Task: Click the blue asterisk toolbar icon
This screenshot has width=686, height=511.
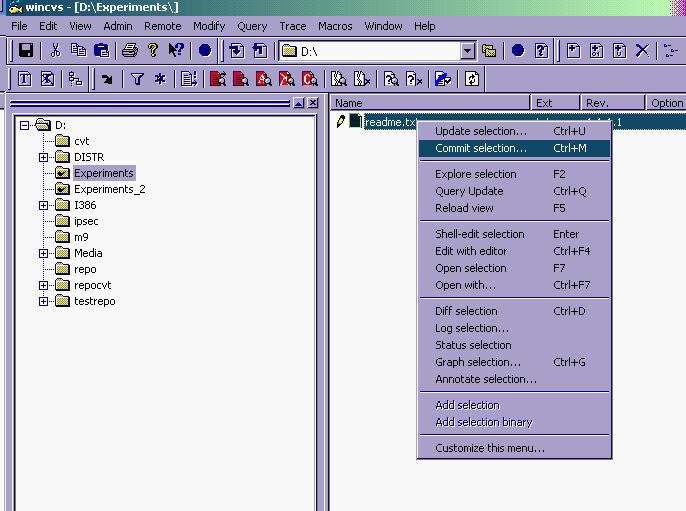Action: (x=160, y=79)
